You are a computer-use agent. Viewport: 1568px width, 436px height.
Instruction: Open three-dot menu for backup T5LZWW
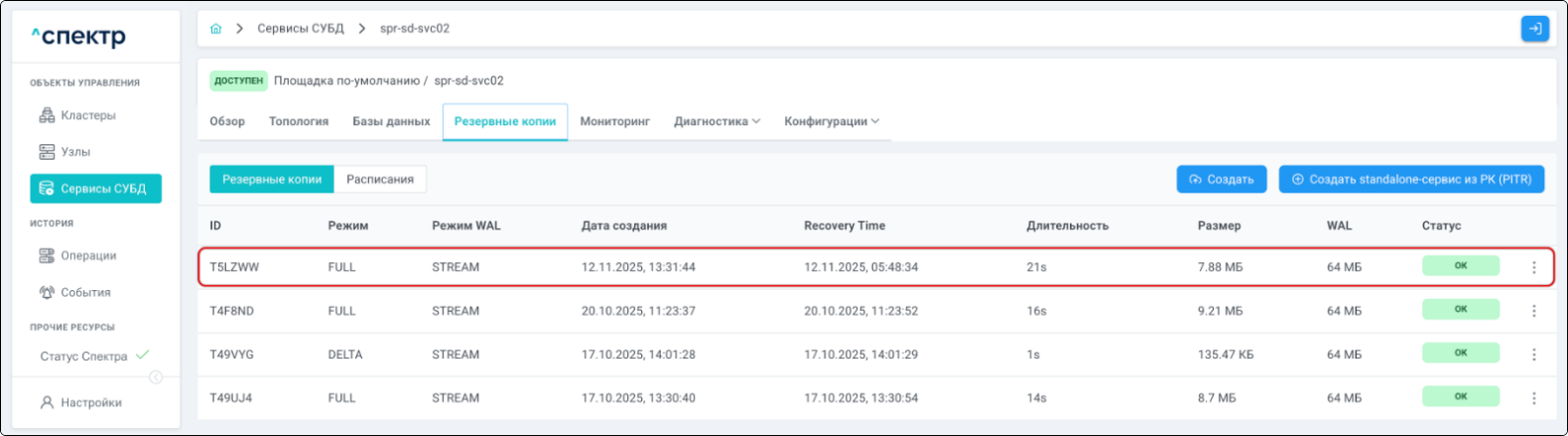pos(1533,267)
